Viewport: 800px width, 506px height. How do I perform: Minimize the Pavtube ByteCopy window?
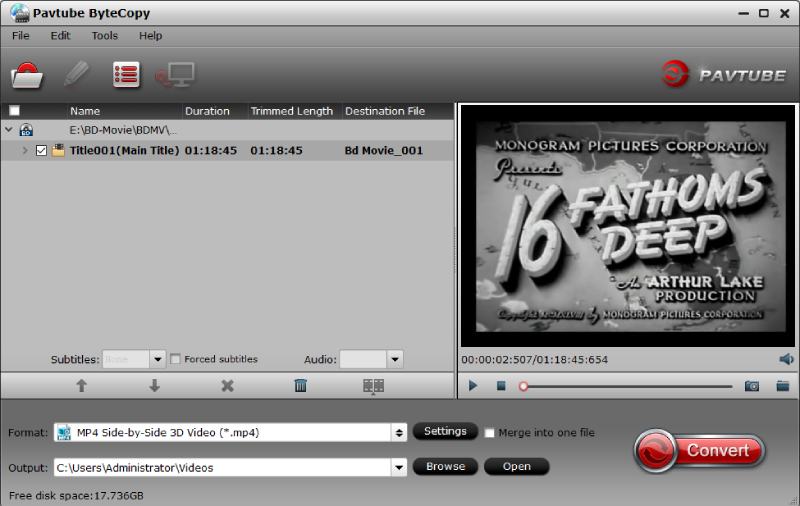pos(743,13)
